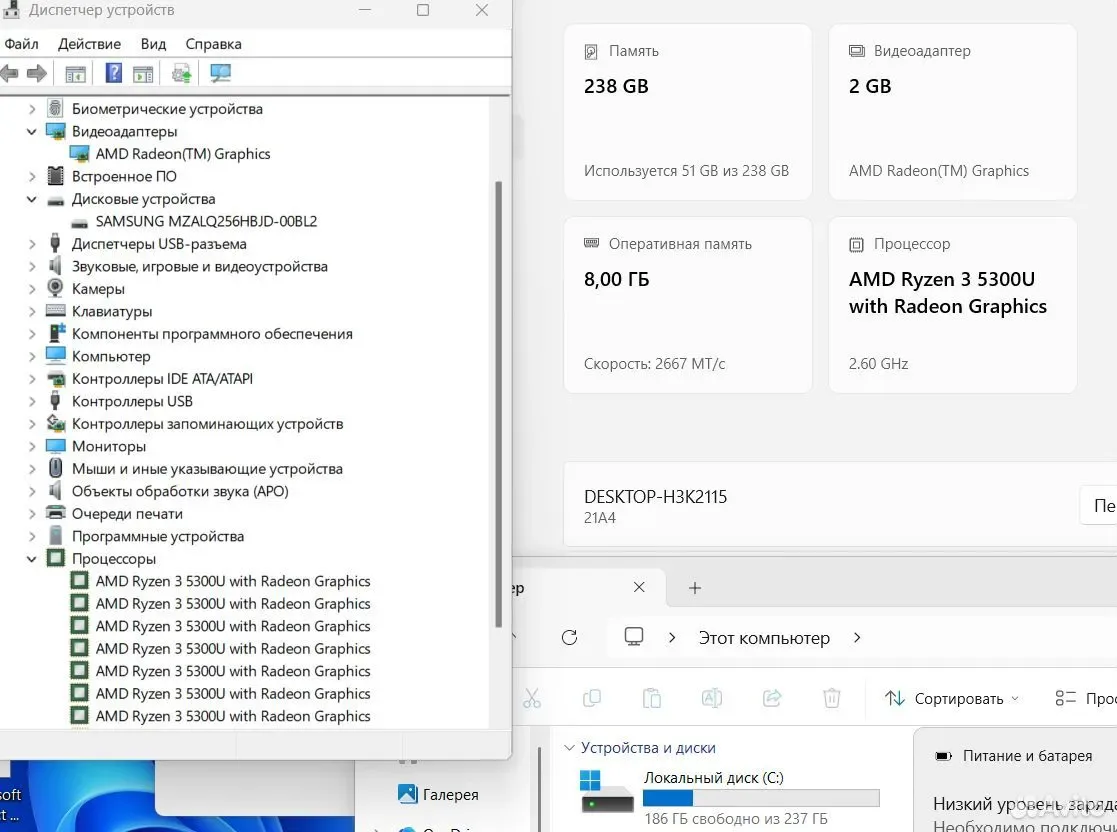
Task: Click the show/hide console tree toolbar icon
Action: pyautogui.click(x=76, y=73)
